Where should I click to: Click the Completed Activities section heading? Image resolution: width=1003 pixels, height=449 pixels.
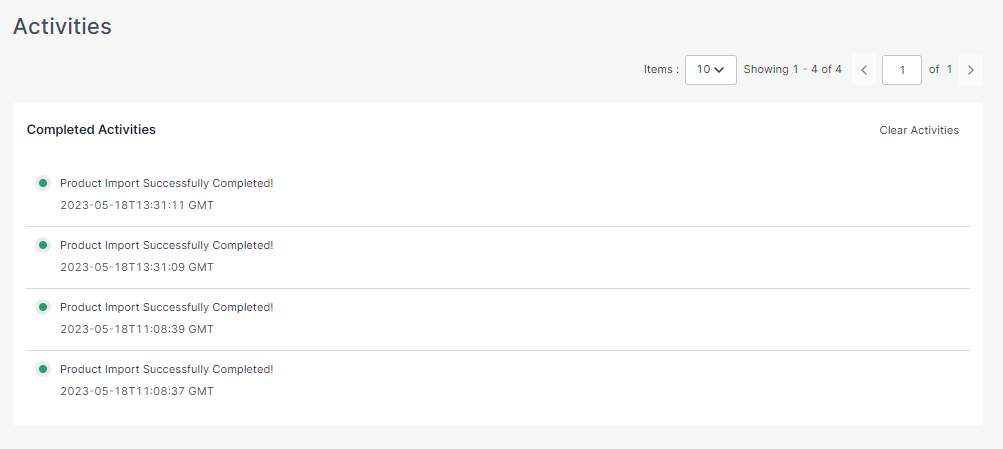point(91,130)
